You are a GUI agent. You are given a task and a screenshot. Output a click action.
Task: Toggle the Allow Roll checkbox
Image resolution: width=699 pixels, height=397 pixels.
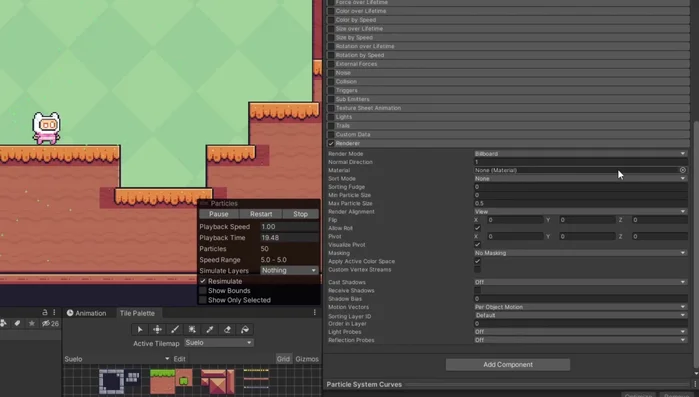click(x=477, y=228)
